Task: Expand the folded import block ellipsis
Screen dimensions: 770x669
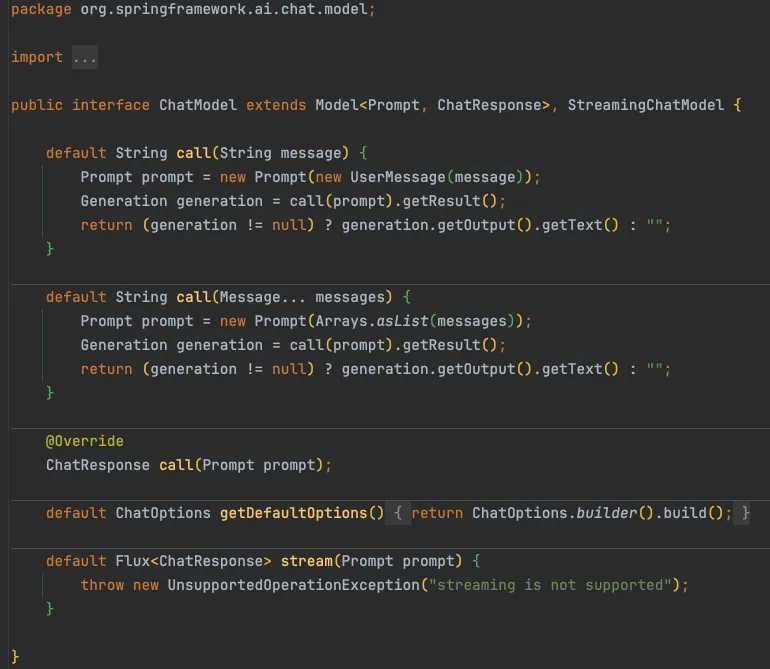Action: pyautogui.click(x=84, y=57)
